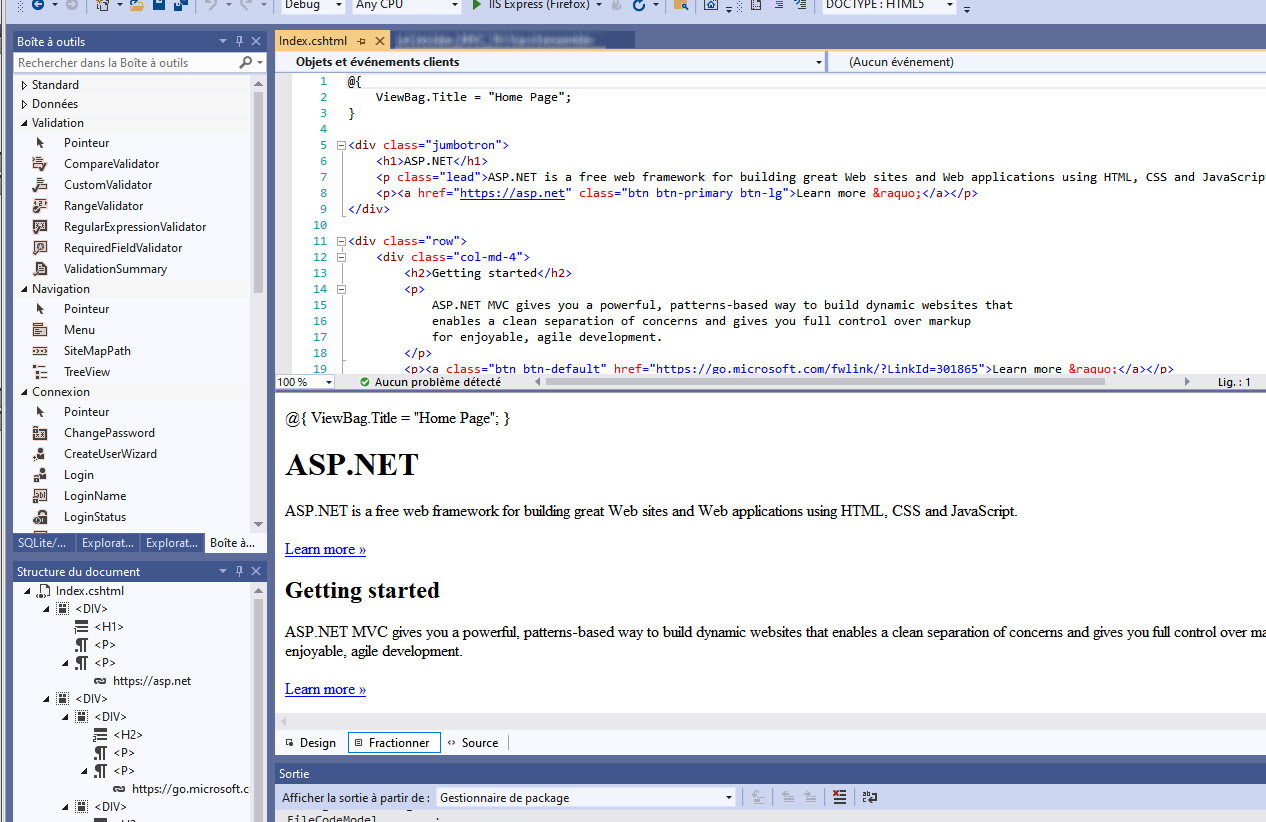Pick the ChangePassword control

point(109,433)
